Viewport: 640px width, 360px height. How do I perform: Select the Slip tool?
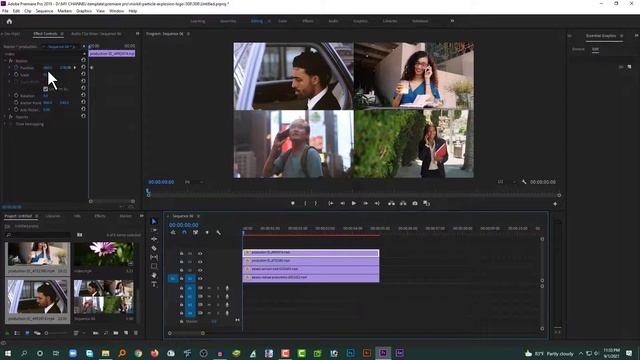point(154,257)
